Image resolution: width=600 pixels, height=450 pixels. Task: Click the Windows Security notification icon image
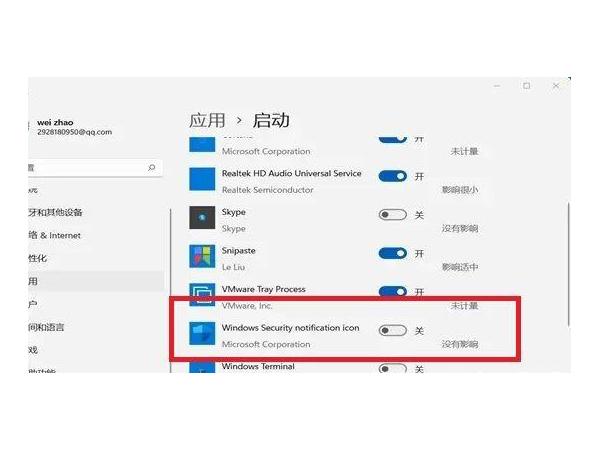[x=202, y=333]
